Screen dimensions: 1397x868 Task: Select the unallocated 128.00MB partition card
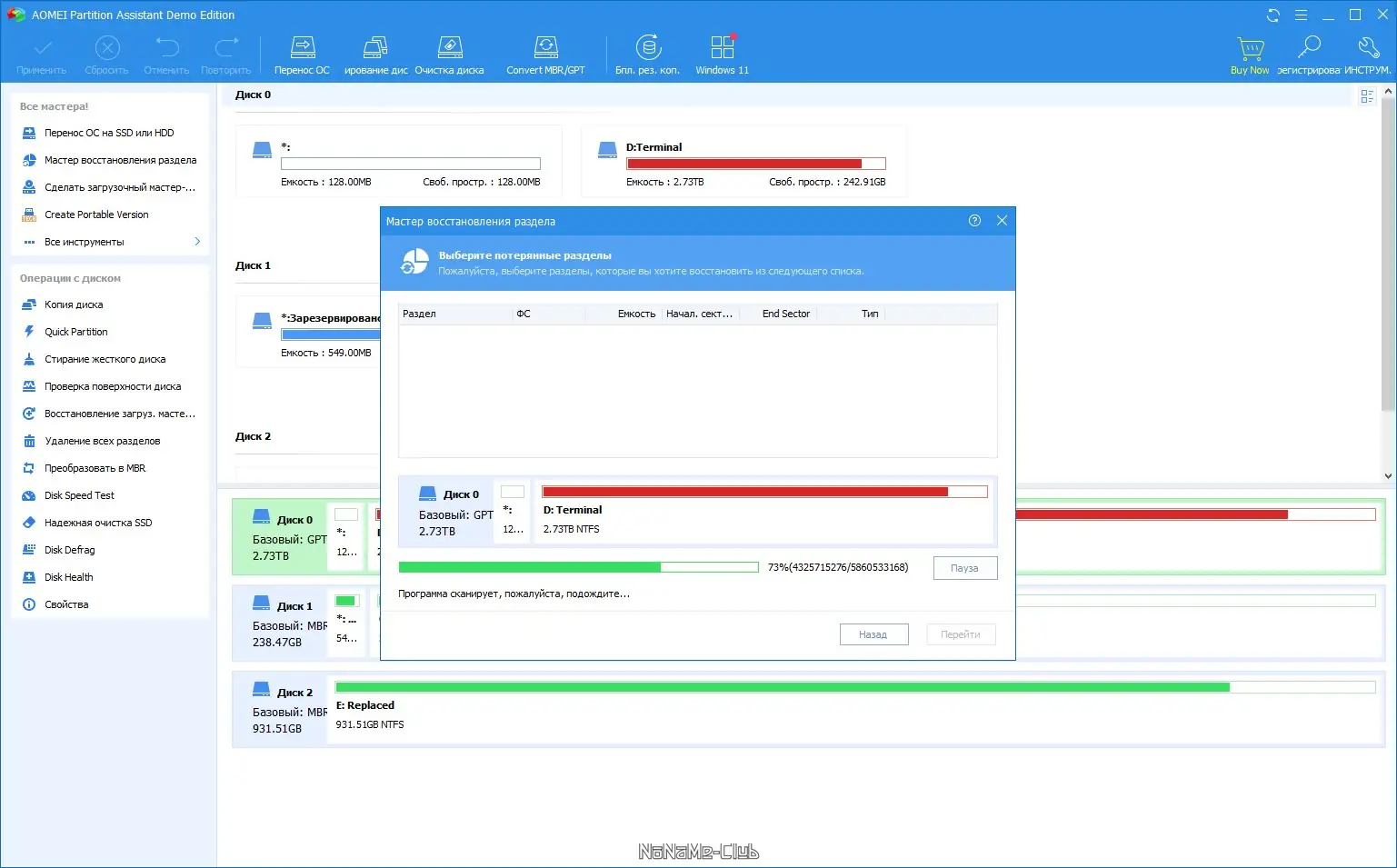pyautogui.click(x=398, y=162)
